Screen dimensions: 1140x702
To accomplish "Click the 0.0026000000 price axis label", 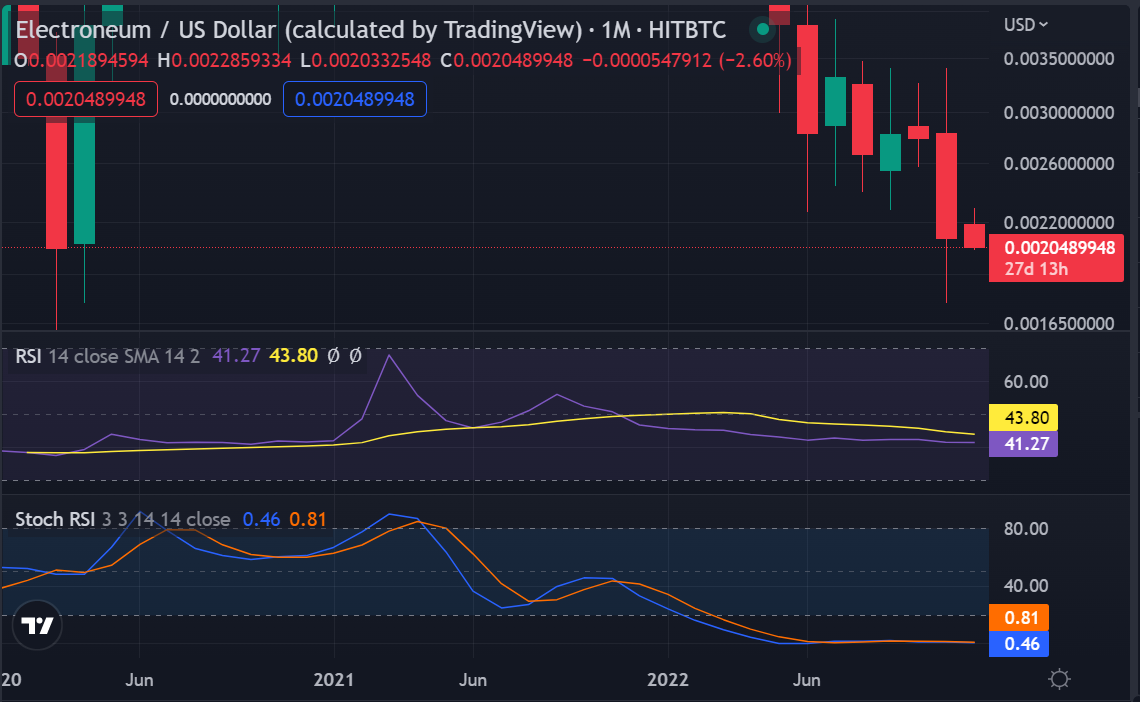I will pos(1059,164).
